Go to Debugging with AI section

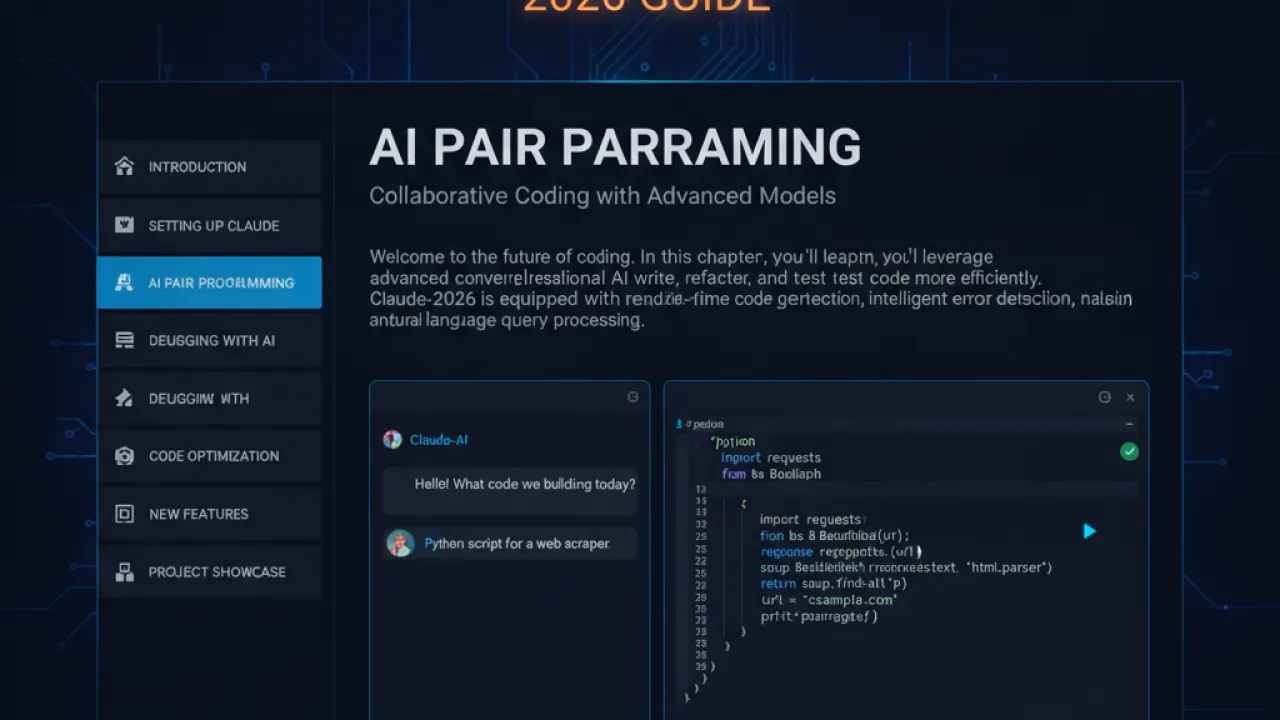coord(209,341)
